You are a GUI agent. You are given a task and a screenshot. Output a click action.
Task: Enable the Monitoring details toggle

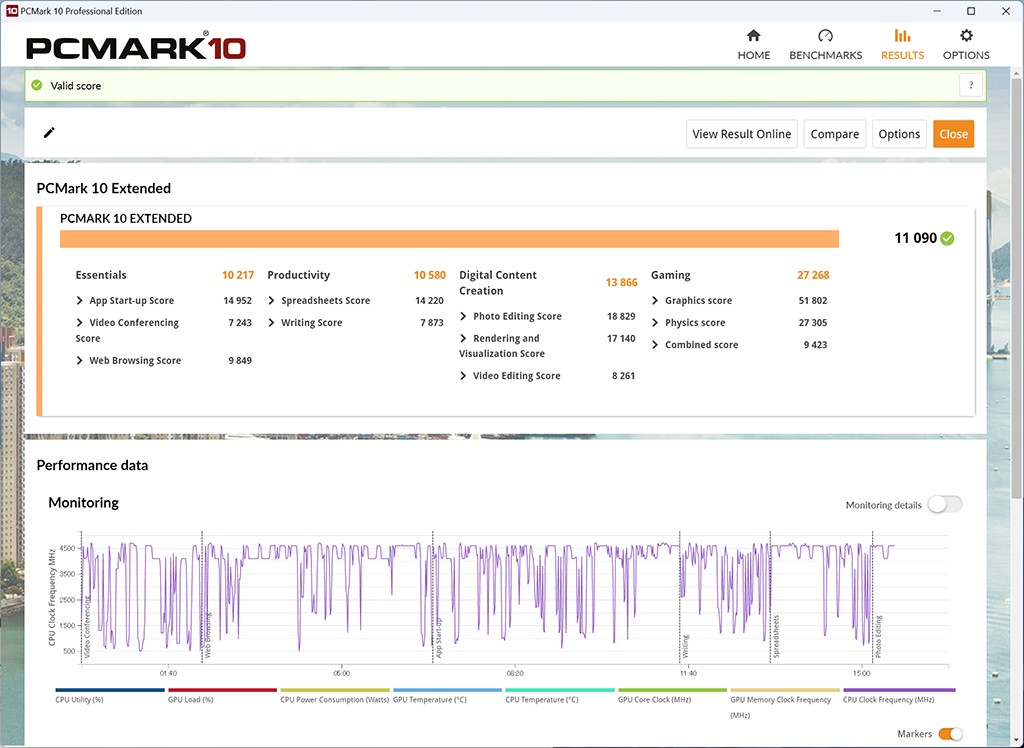[x=944, y=505]
